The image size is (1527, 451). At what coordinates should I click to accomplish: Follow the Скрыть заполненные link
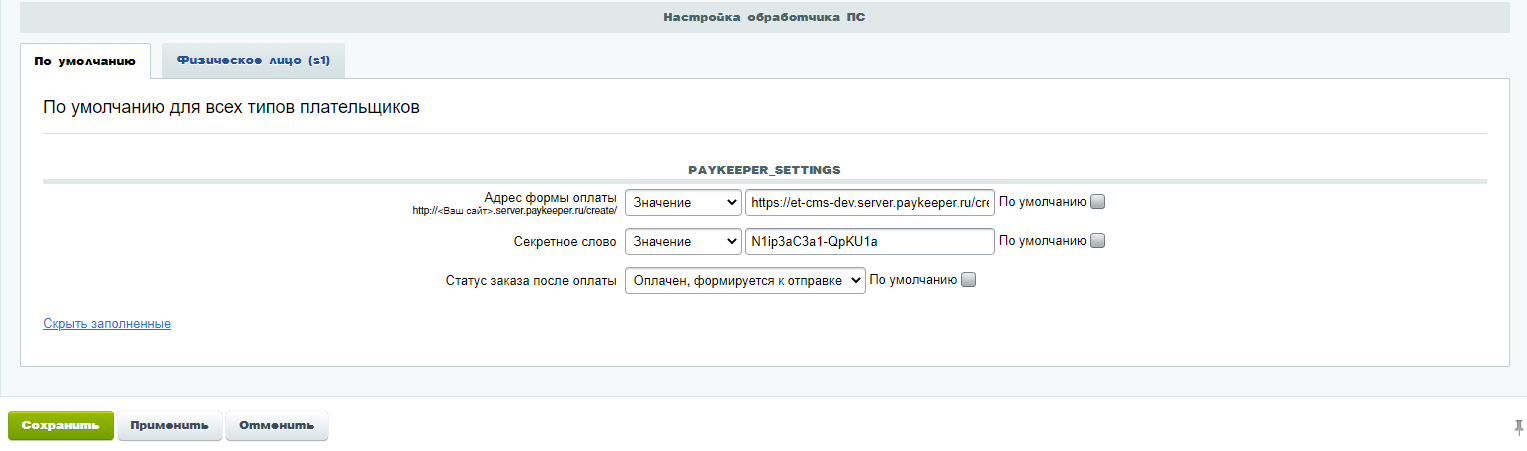(x=107, y=324)
